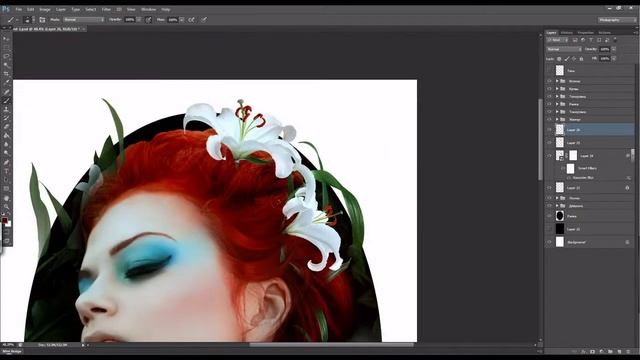Select the Horizontal Type tool
640x360 pixels.
click(x=6, y=171)
